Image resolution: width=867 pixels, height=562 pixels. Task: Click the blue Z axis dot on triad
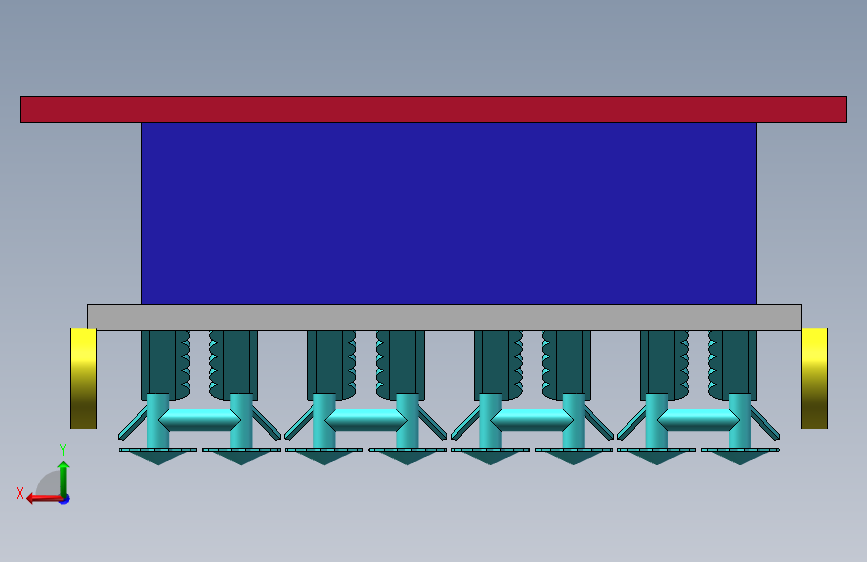pos(65,500)
